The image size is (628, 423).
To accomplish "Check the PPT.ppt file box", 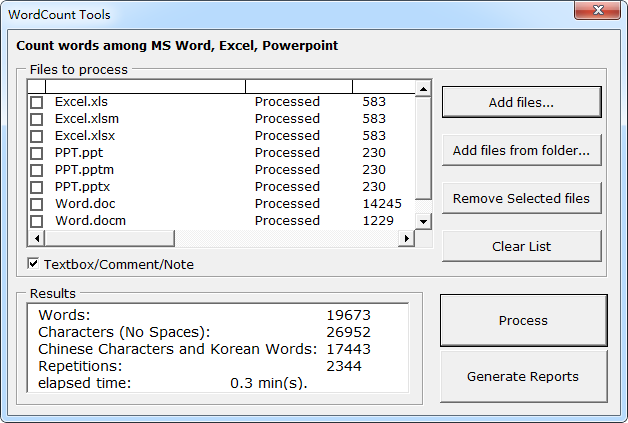I will pyautogui.click(x=37, y=153).
